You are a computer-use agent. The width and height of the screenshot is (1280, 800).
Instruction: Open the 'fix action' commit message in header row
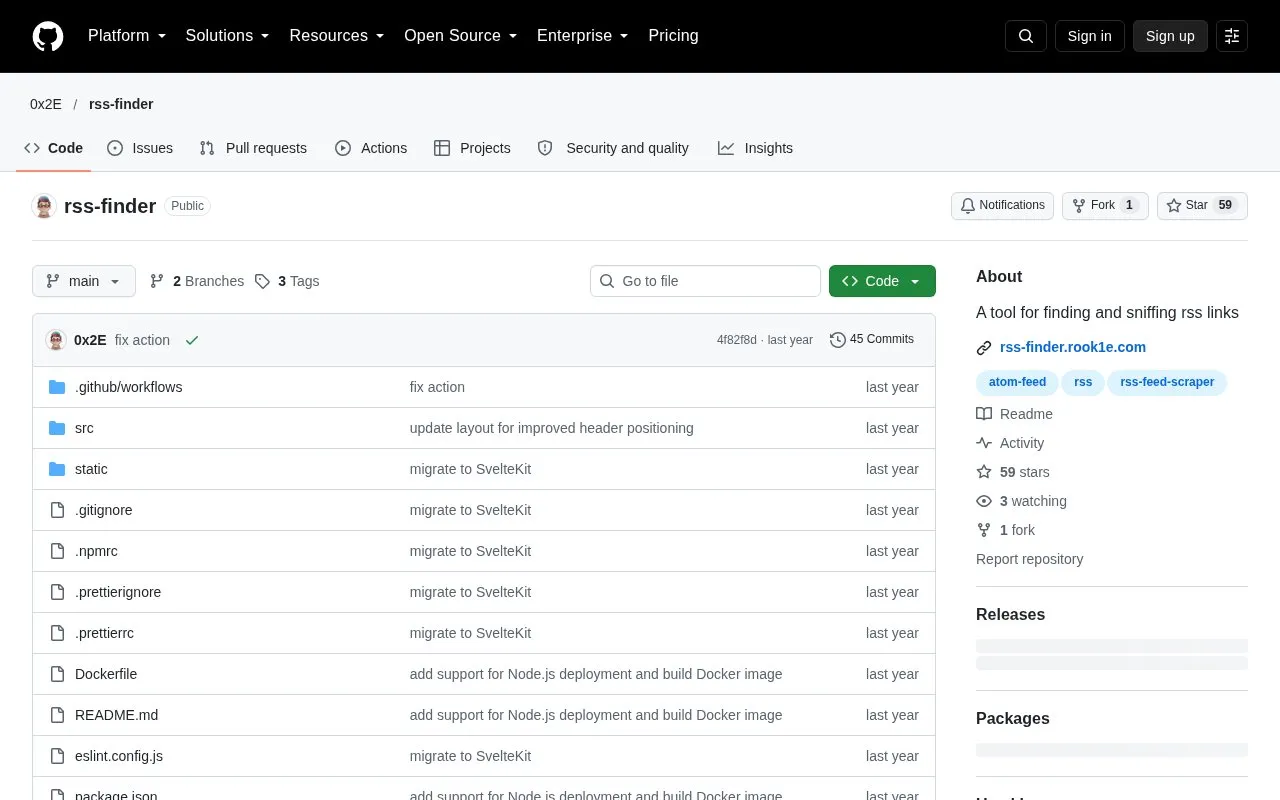click(x=142, y=340)
